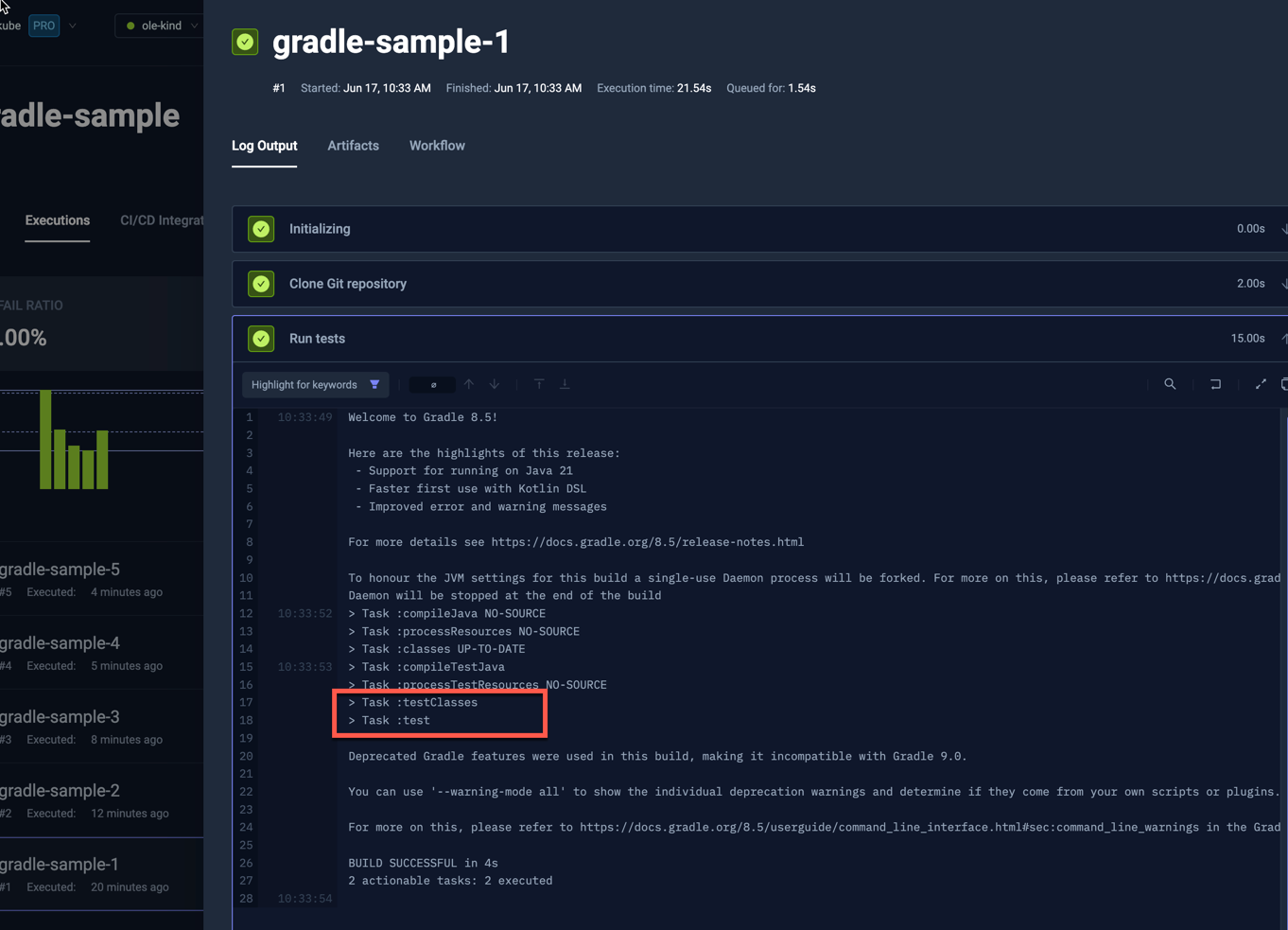Click the Highlight for keywords input field
The image size is (1288, 930).
tap(303, 384)
